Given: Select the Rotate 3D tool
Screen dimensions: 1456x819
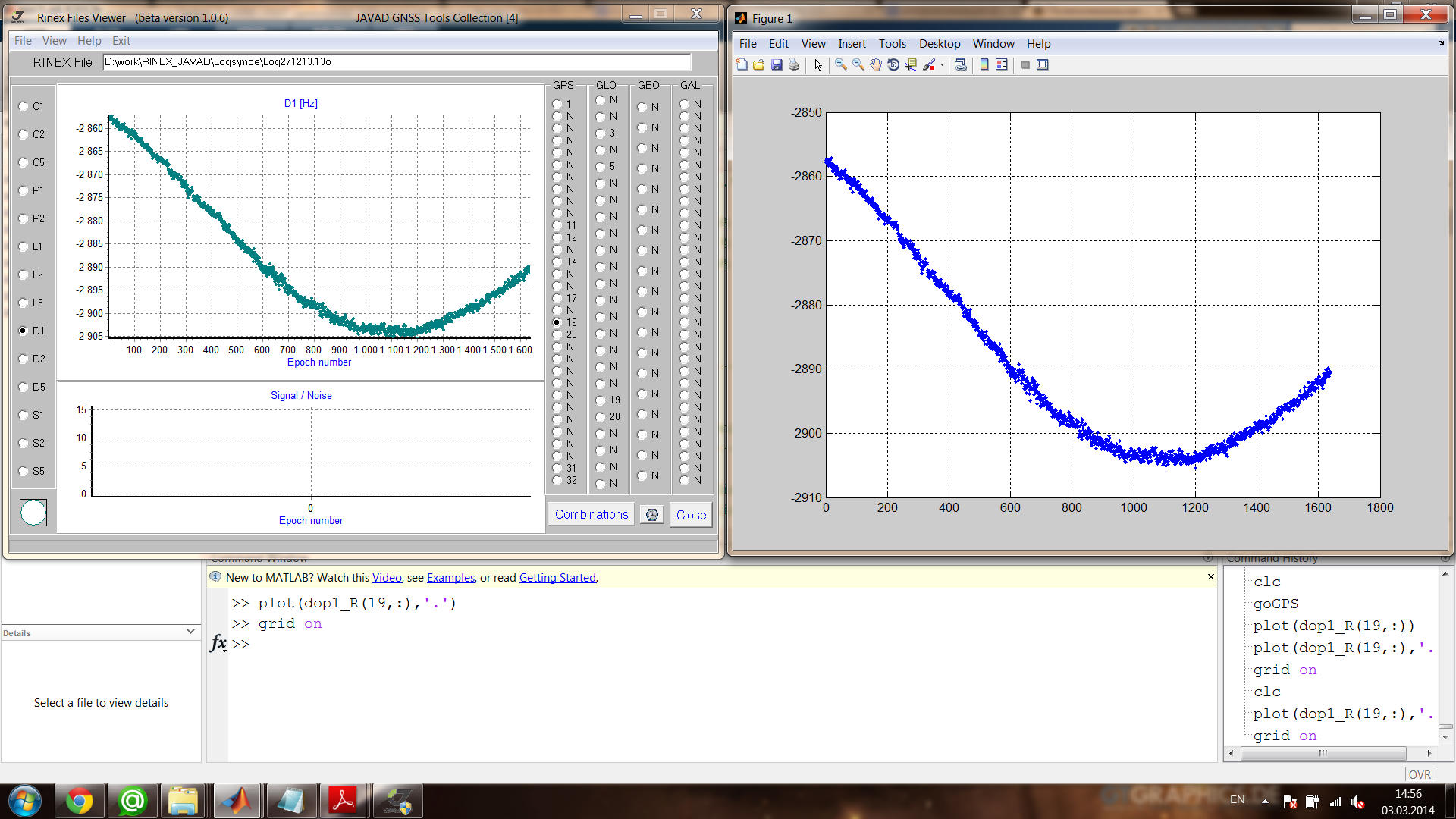Looking at the screenshot, I should click(893, 65).
